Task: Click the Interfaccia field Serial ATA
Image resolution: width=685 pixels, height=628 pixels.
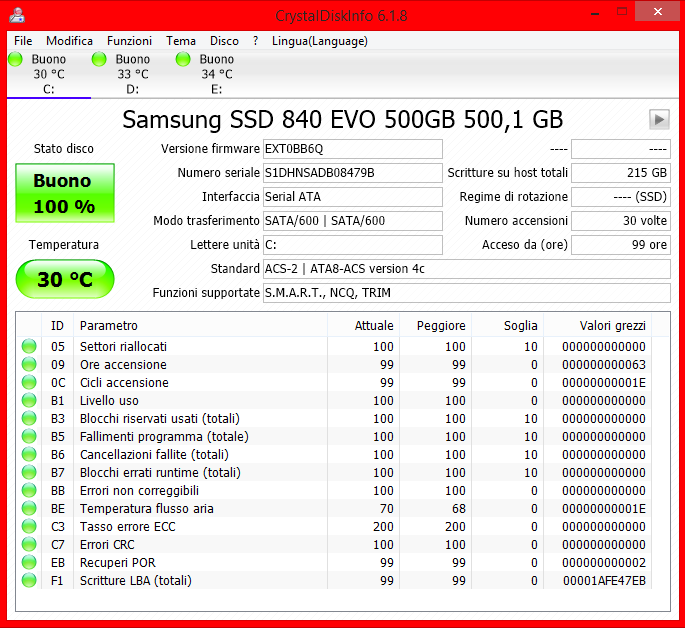Action: pos(353,197)
